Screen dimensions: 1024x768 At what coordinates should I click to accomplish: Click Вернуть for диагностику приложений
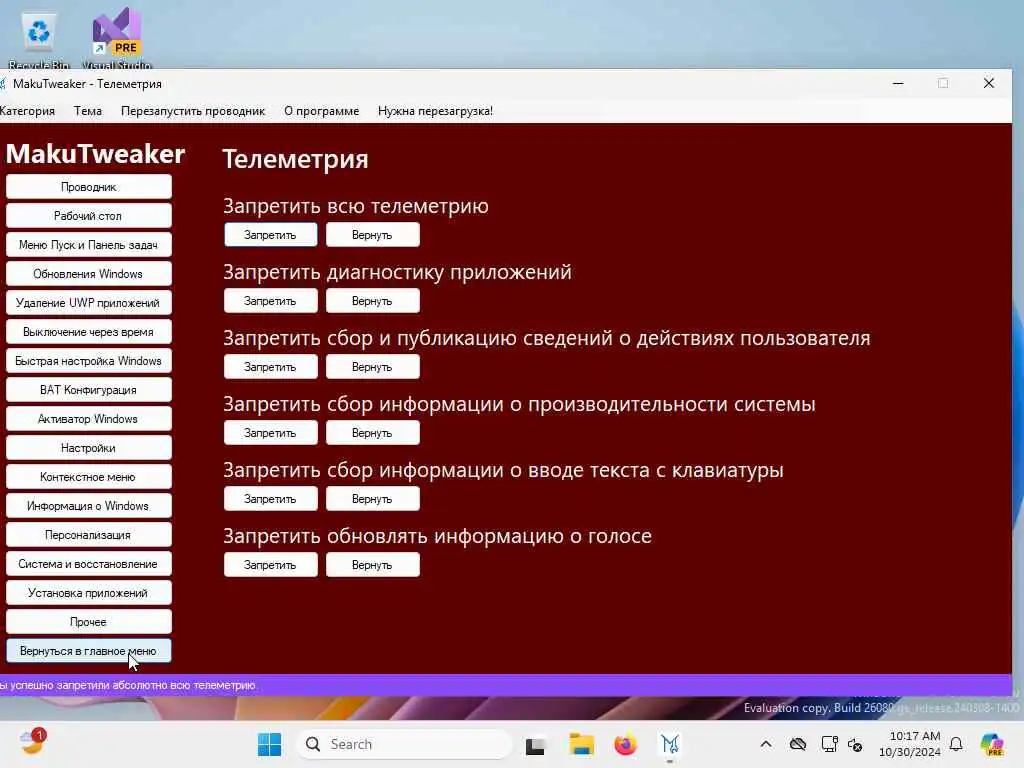pos(372,301)
